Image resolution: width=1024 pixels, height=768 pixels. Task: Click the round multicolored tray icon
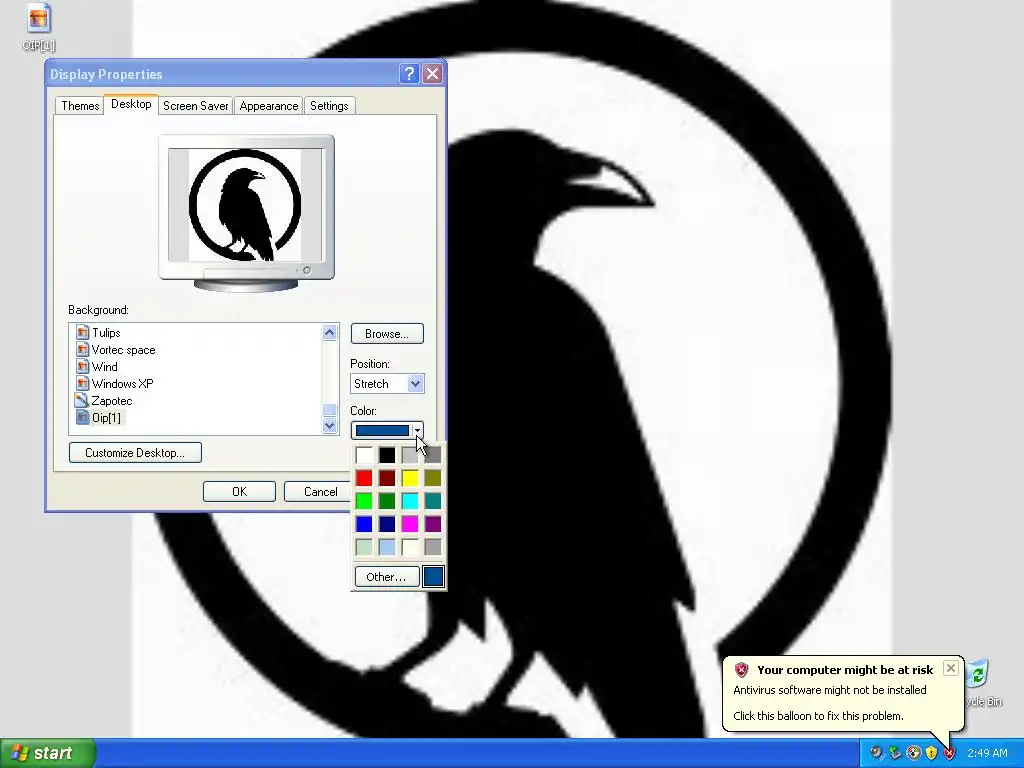pyautogui.click(x=913, y=753)
